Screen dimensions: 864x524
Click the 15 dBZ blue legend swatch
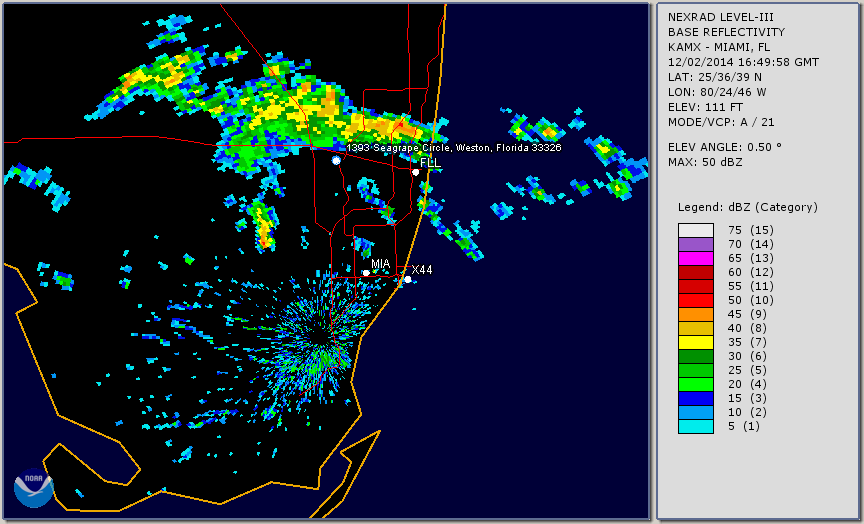click(x=696, y=399)
